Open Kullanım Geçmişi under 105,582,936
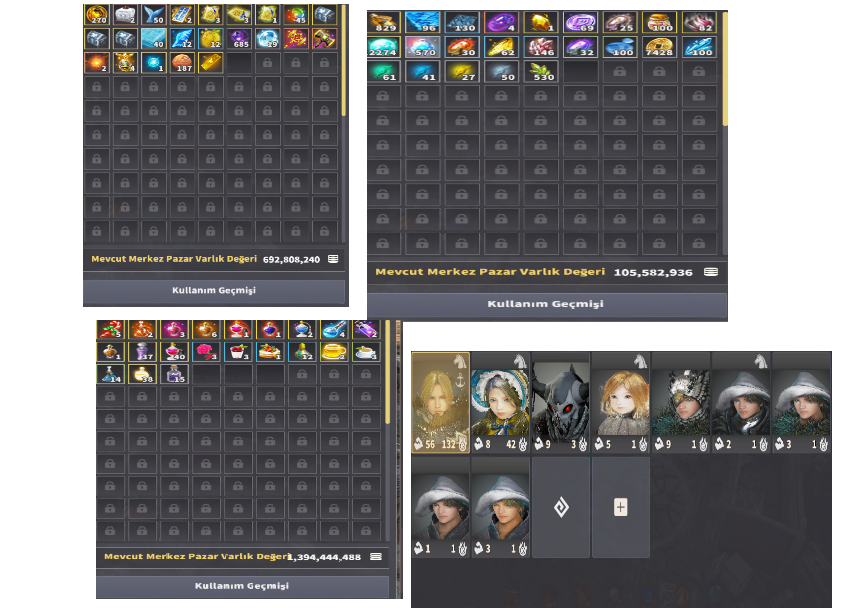Screen dimensions: 855x608 click(x=546, y=304)
